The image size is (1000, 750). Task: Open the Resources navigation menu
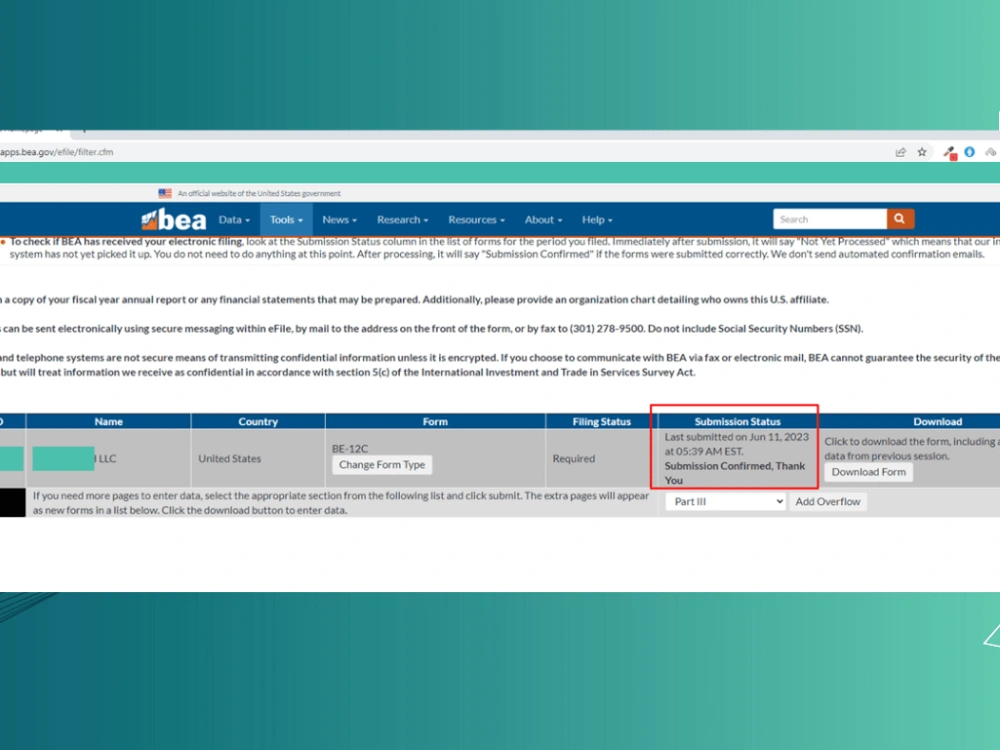pyautogui.click(x=477, y=219)
